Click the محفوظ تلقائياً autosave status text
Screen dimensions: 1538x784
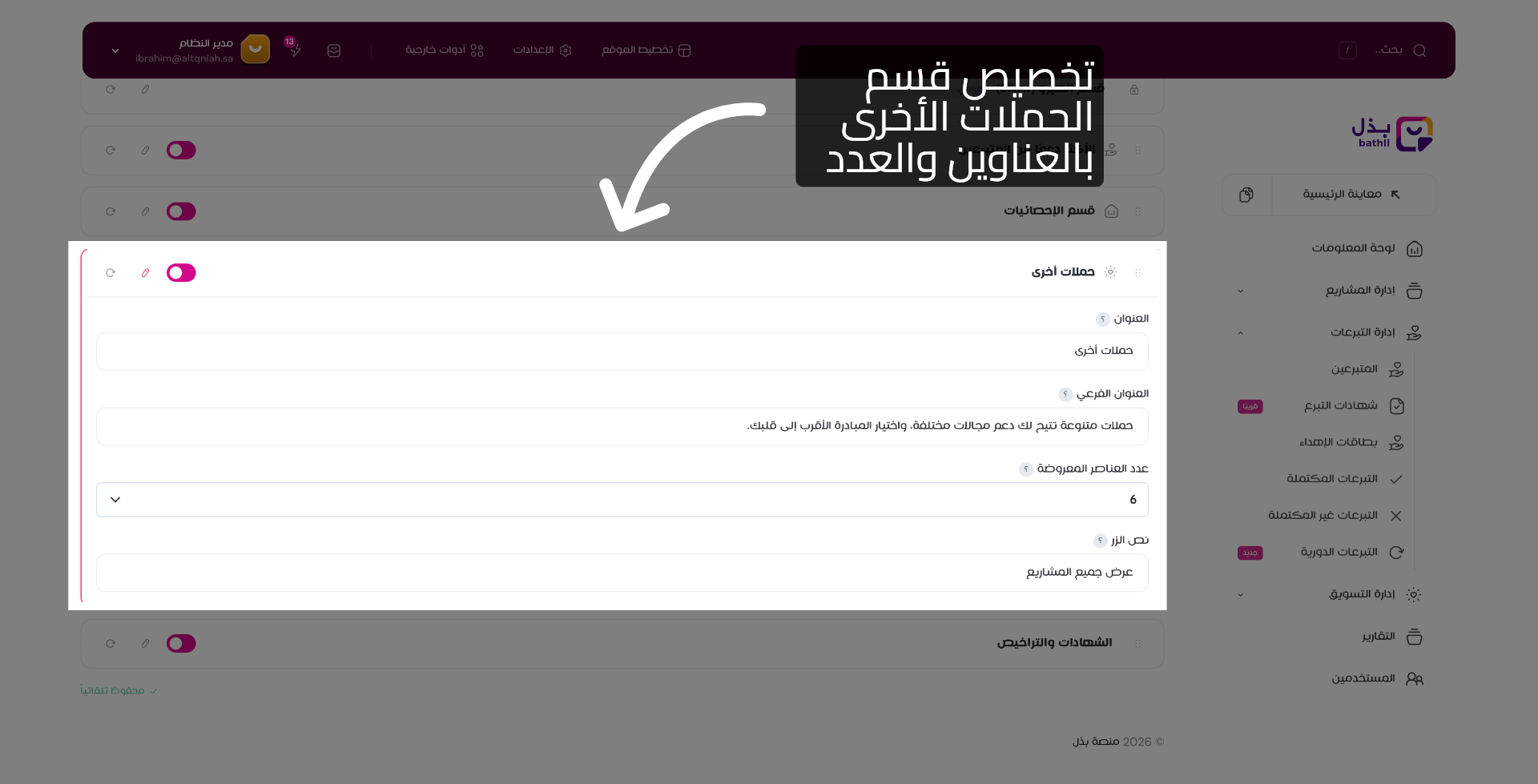click(119, 691)
